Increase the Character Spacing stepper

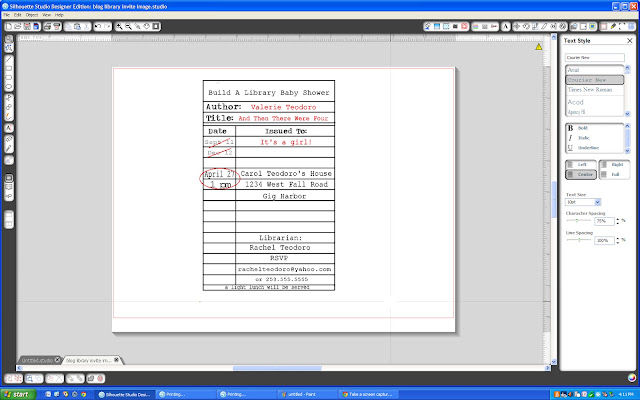(618, 219)
